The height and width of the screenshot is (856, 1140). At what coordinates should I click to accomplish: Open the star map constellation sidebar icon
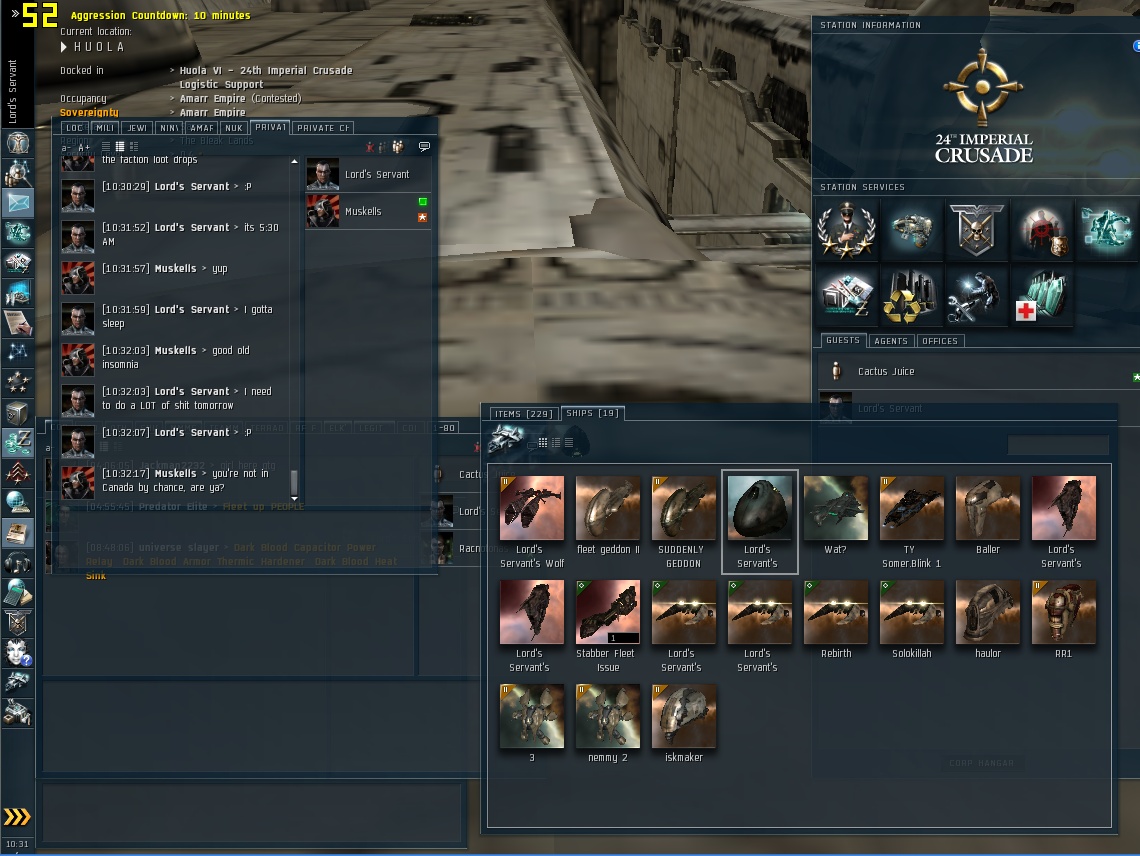(x=17, y=351)
